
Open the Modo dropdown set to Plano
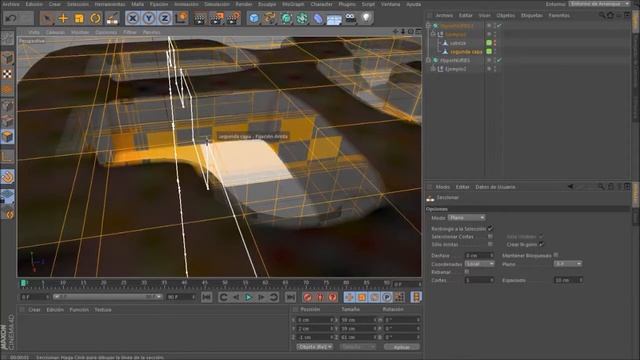click(466, 218)
